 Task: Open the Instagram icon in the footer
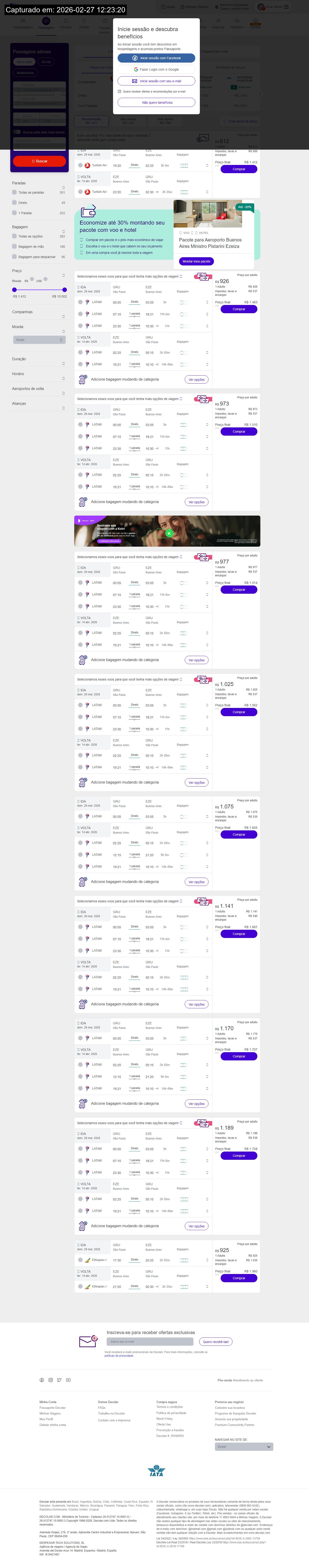(x=50, y=1380)
